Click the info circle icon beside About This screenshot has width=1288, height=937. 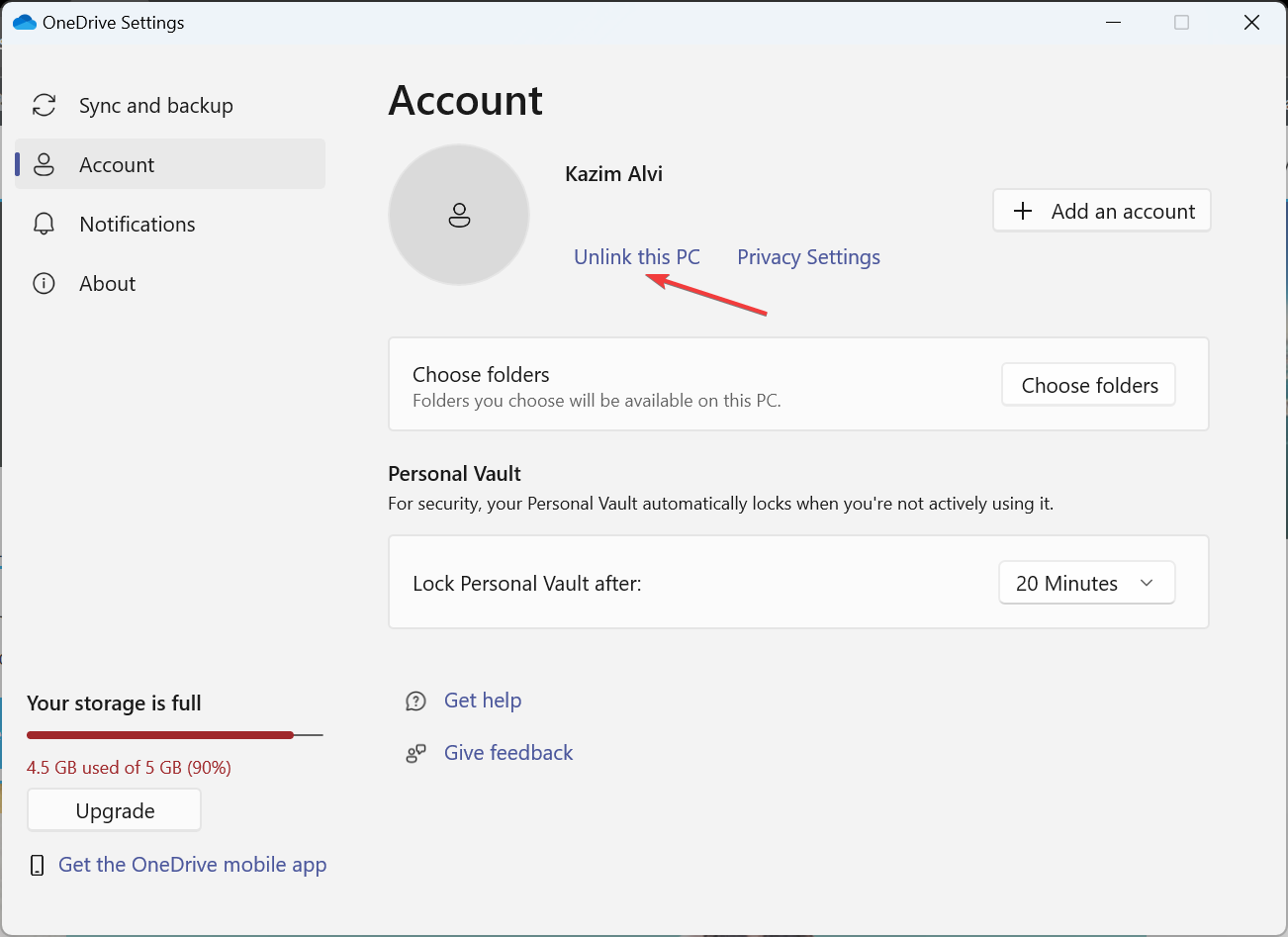(44, 283)
